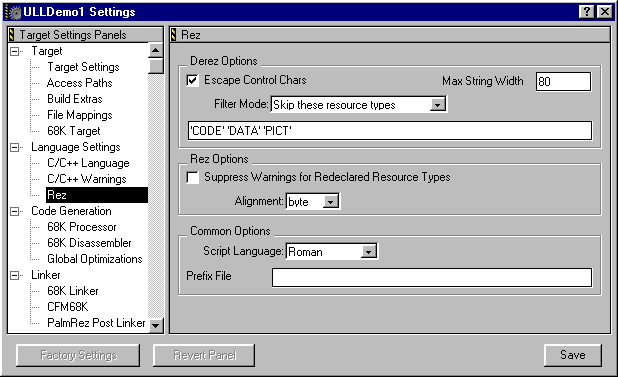
Task: Select the C/C++ Language panel
Action: pyautogui.click(x=88, y=163)
